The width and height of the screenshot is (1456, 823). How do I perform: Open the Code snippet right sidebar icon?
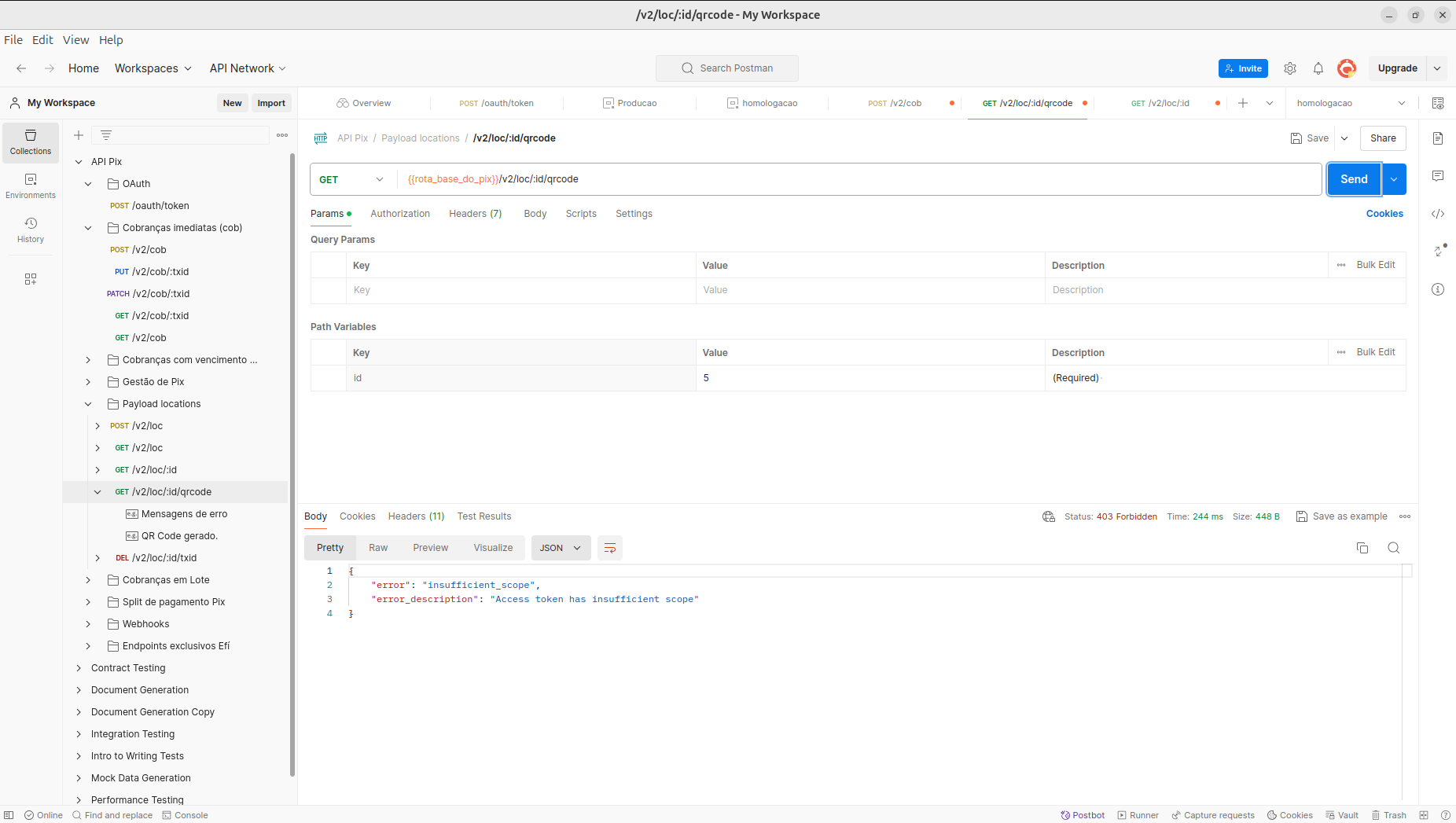tap(1438, 214)
